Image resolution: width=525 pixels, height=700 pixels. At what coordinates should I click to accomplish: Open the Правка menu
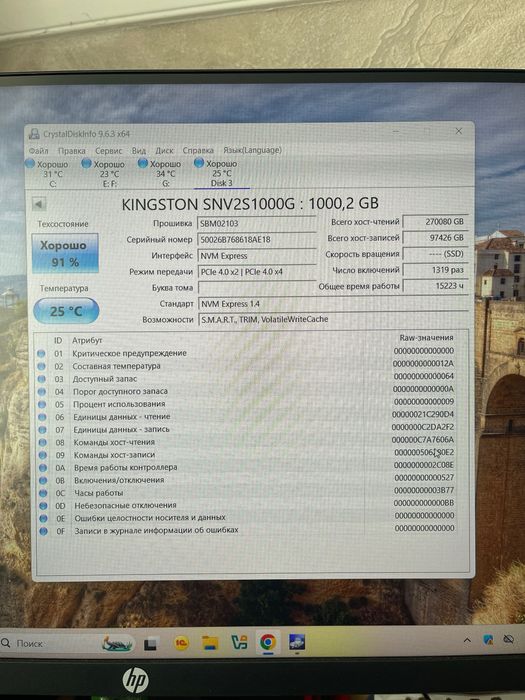pyautogui.click(x=71, y=150)
